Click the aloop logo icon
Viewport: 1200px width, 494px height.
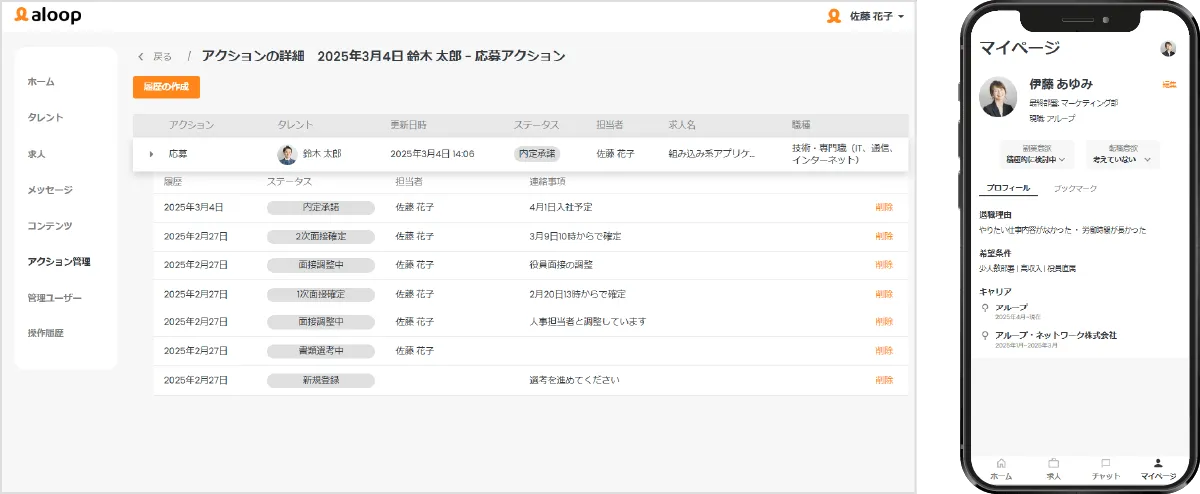click(21, 15)
